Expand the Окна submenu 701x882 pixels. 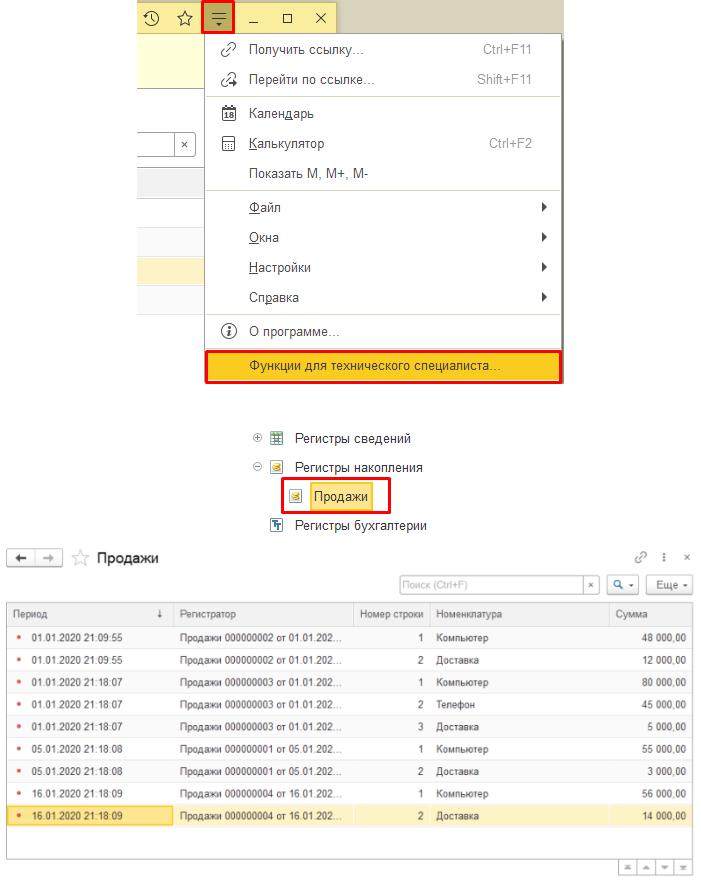tap(383, 237)
